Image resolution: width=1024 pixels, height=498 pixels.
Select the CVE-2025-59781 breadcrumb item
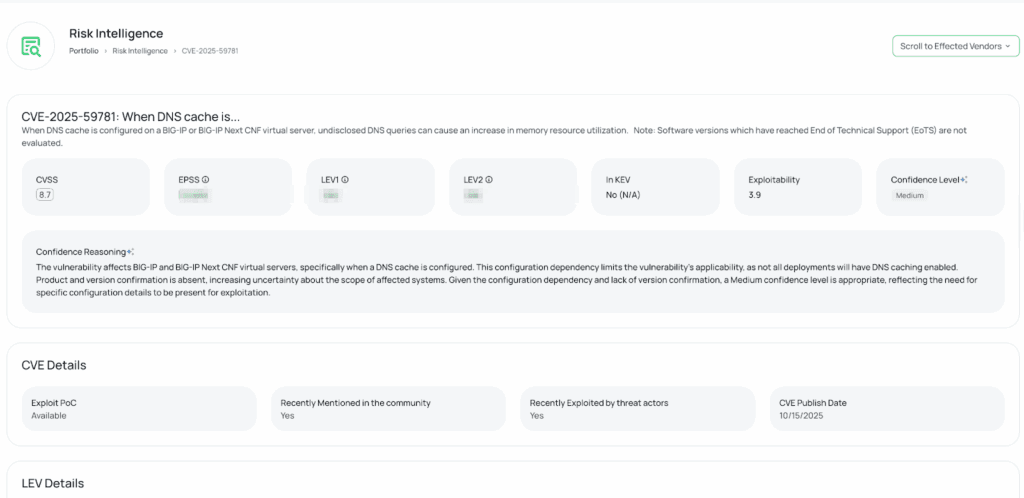210,50
